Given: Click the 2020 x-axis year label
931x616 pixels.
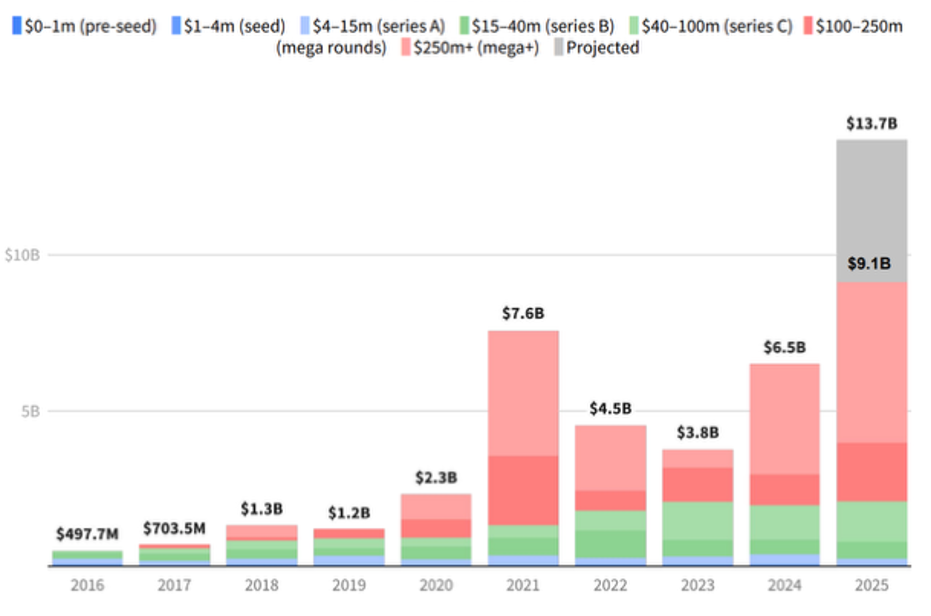Looking at the screenshot, I should tap(436, 586).
